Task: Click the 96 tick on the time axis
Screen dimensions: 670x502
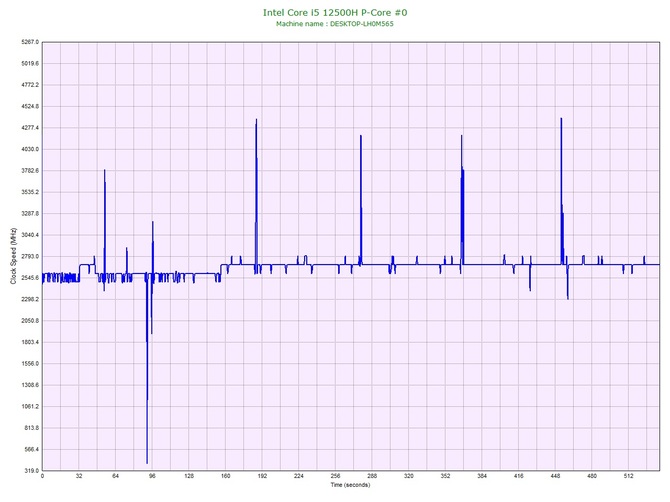Action: (152, 476)
